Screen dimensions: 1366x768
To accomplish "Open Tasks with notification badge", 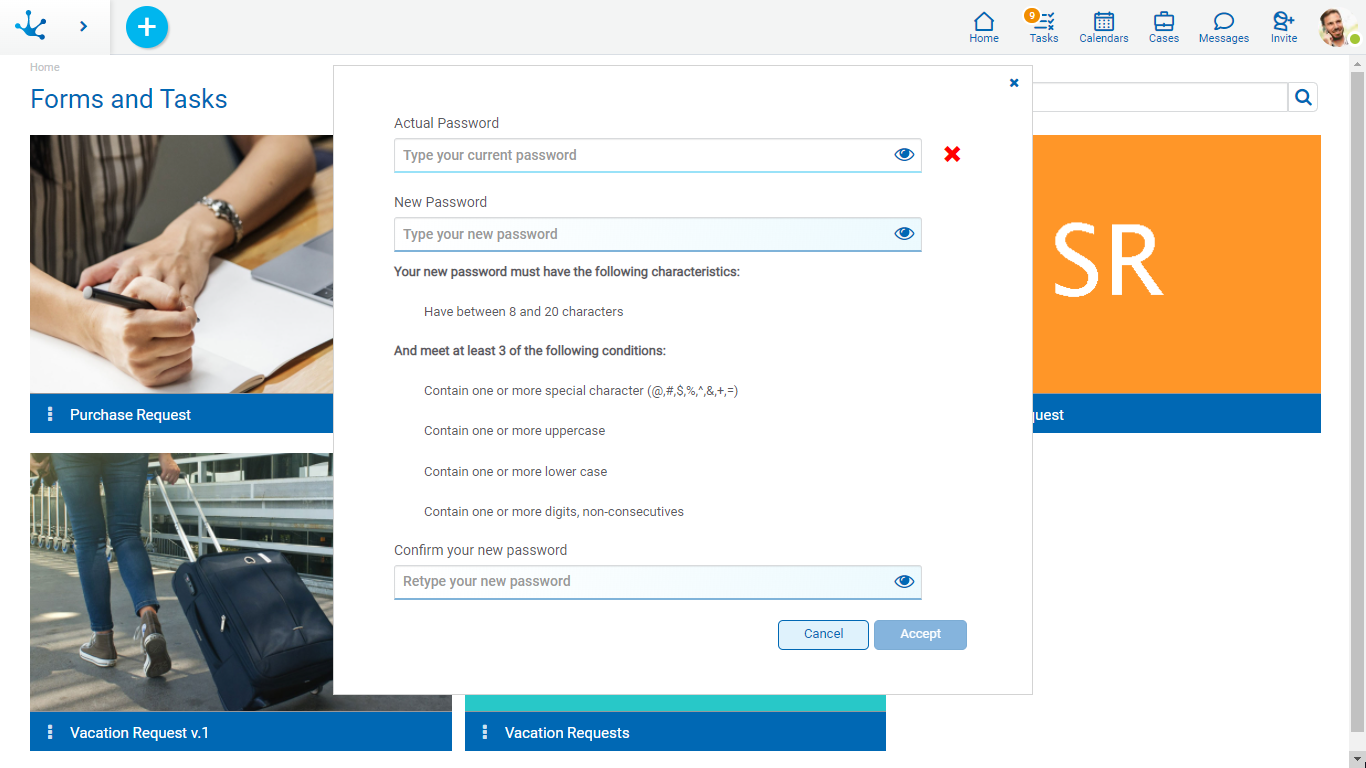I will coord(1043,27).
